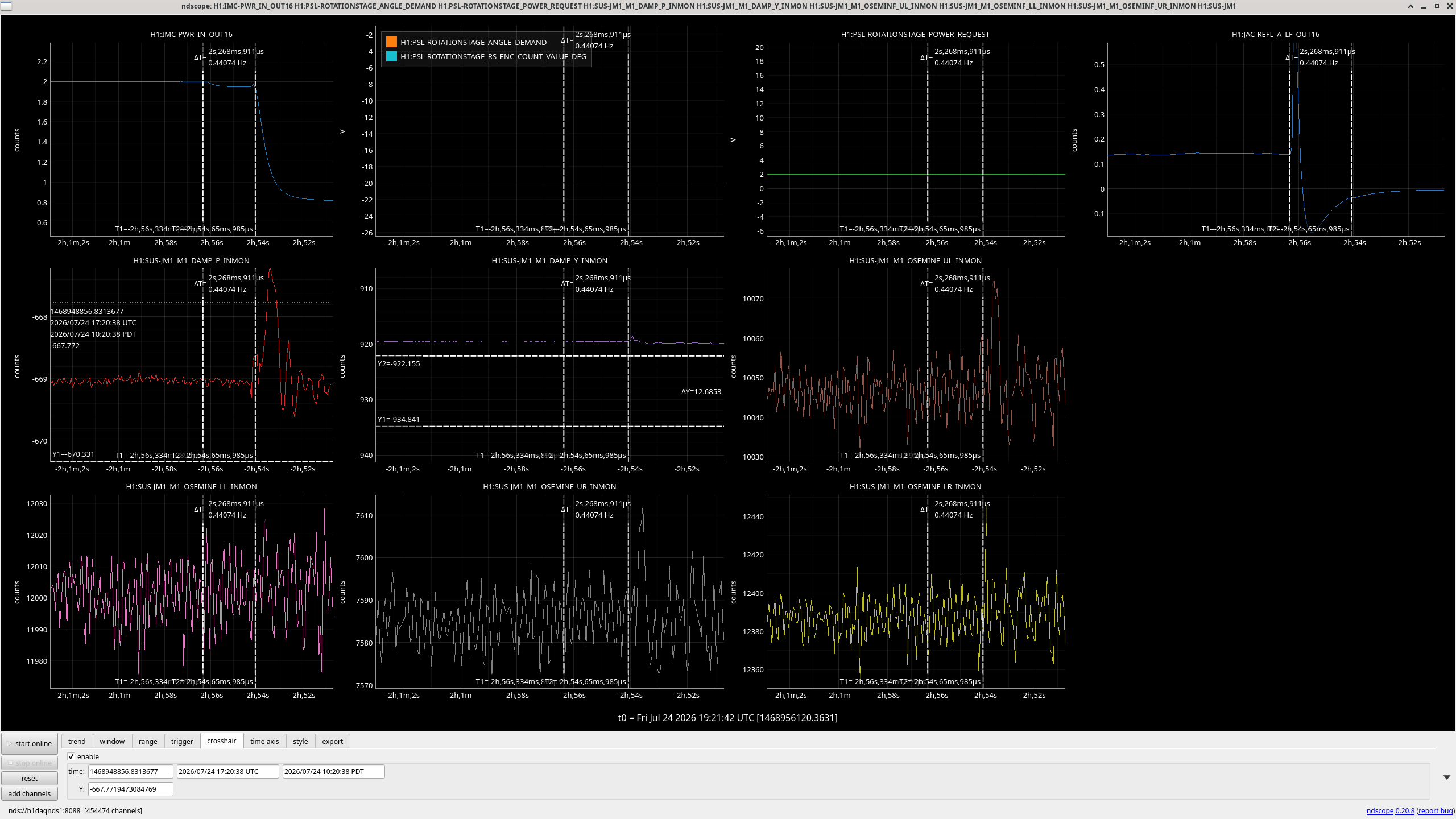Viewport: 1456px width, 819px height.
Task: Click the nds://h1daqnds1:8088 server status text
Action: point(44,810)
